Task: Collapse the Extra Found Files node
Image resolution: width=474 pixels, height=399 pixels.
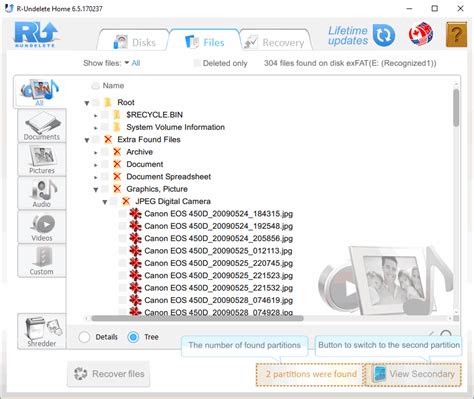Action: point(87,140)
